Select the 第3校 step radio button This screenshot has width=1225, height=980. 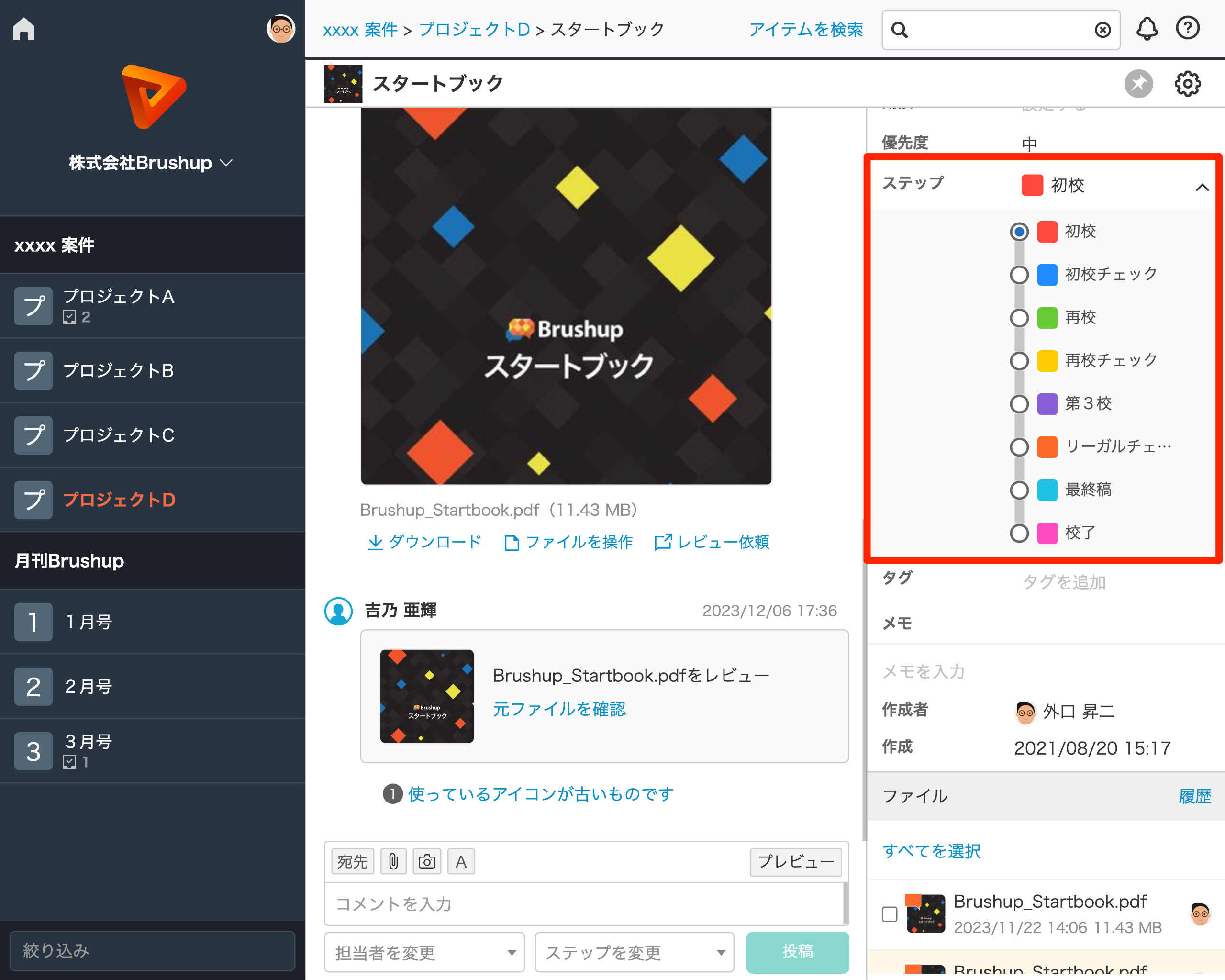pyautogui.click(x=1019, y=404)
